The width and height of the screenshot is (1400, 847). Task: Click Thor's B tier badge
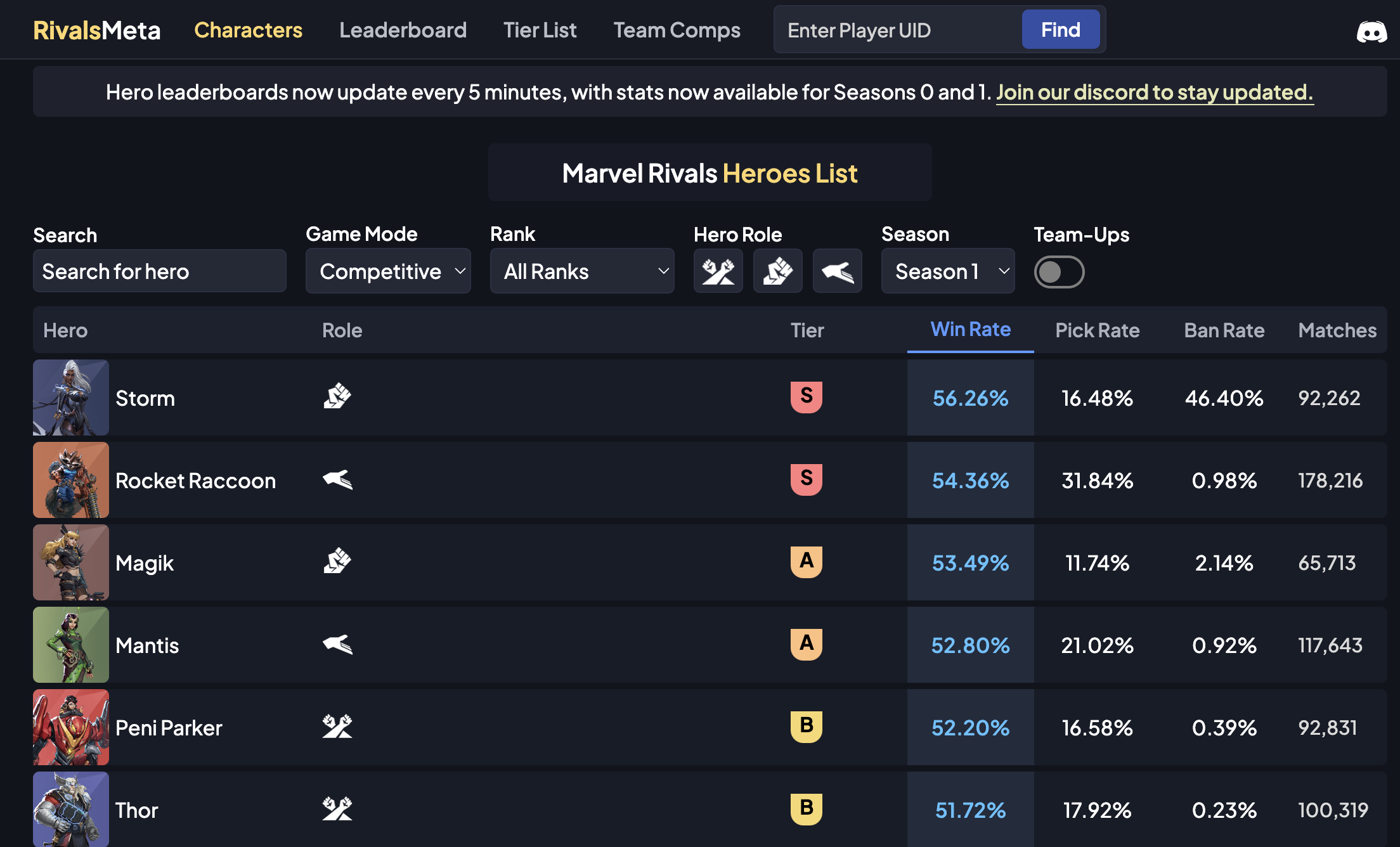[807, 810]
